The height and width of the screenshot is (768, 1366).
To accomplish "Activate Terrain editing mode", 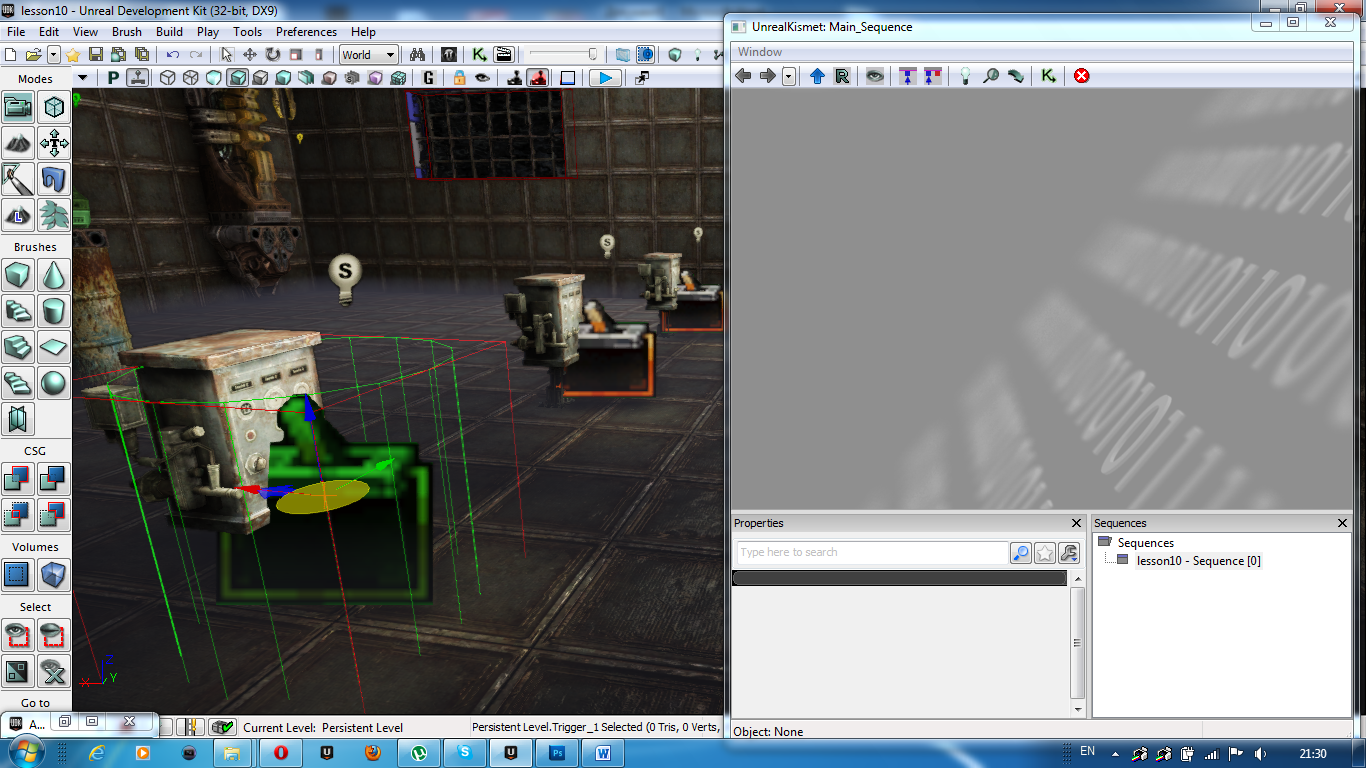I will (19, 143).
